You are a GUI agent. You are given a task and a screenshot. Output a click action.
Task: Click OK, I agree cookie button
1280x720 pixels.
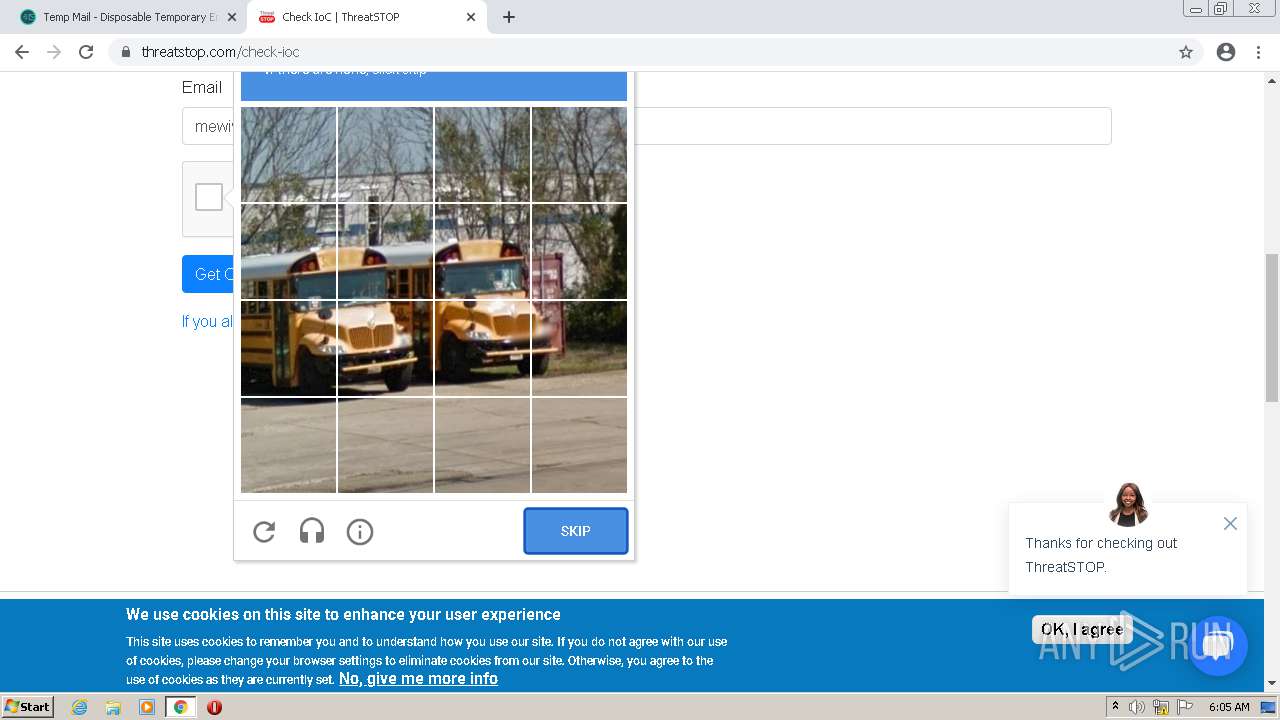(x=1082, y=629)
